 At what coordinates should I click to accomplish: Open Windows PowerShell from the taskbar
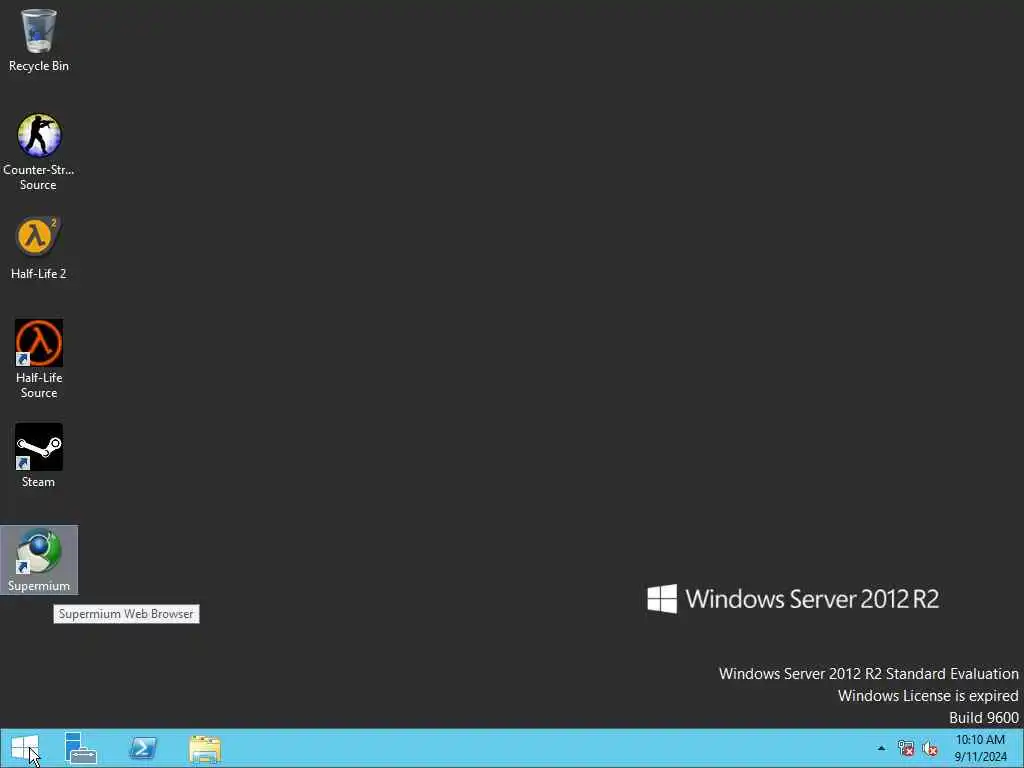(x=143, y=748)
